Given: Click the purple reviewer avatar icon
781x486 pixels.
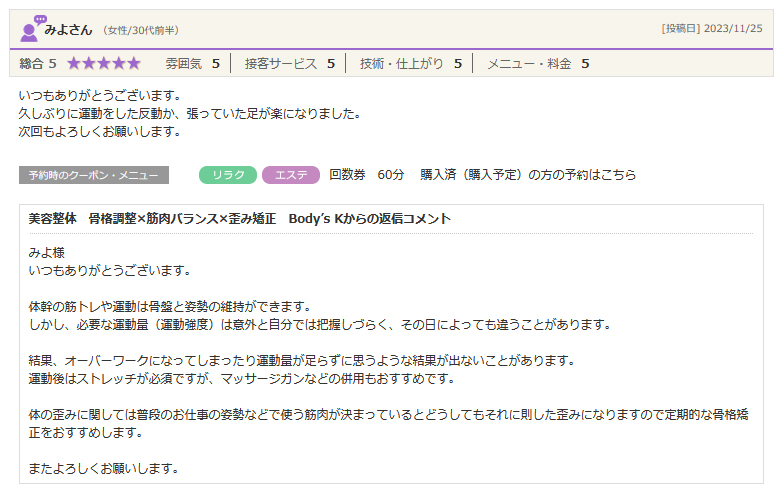Looking at the screenshot, I should coord(32,28).
